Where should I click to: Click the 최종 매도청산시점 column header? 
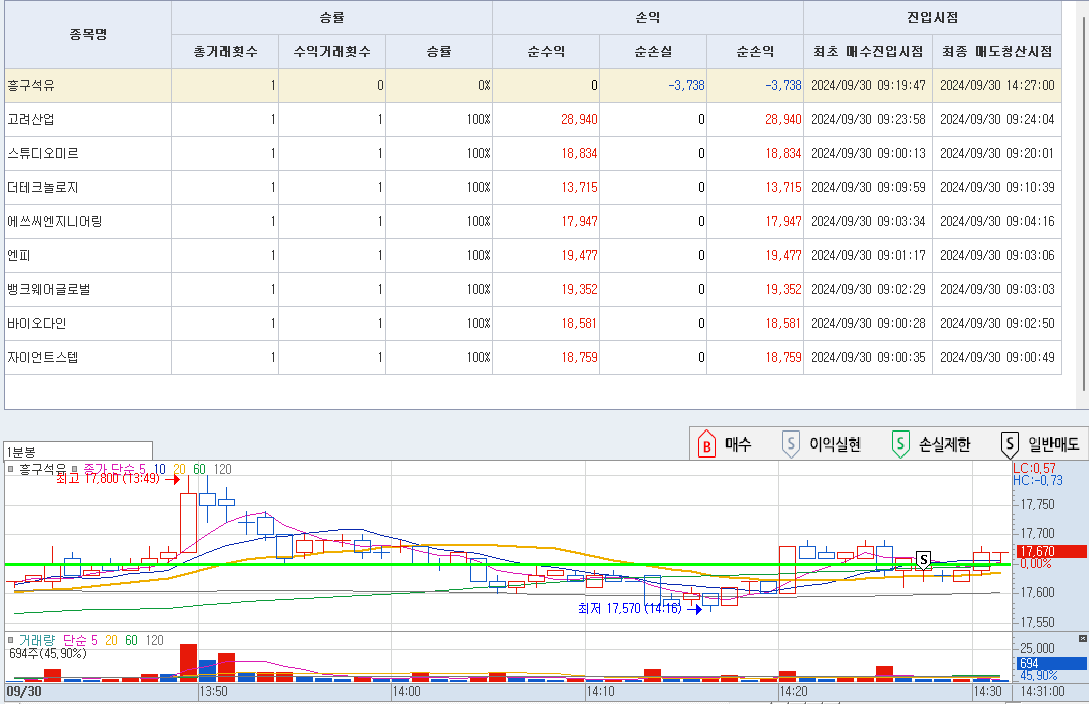tap(997, 51)
